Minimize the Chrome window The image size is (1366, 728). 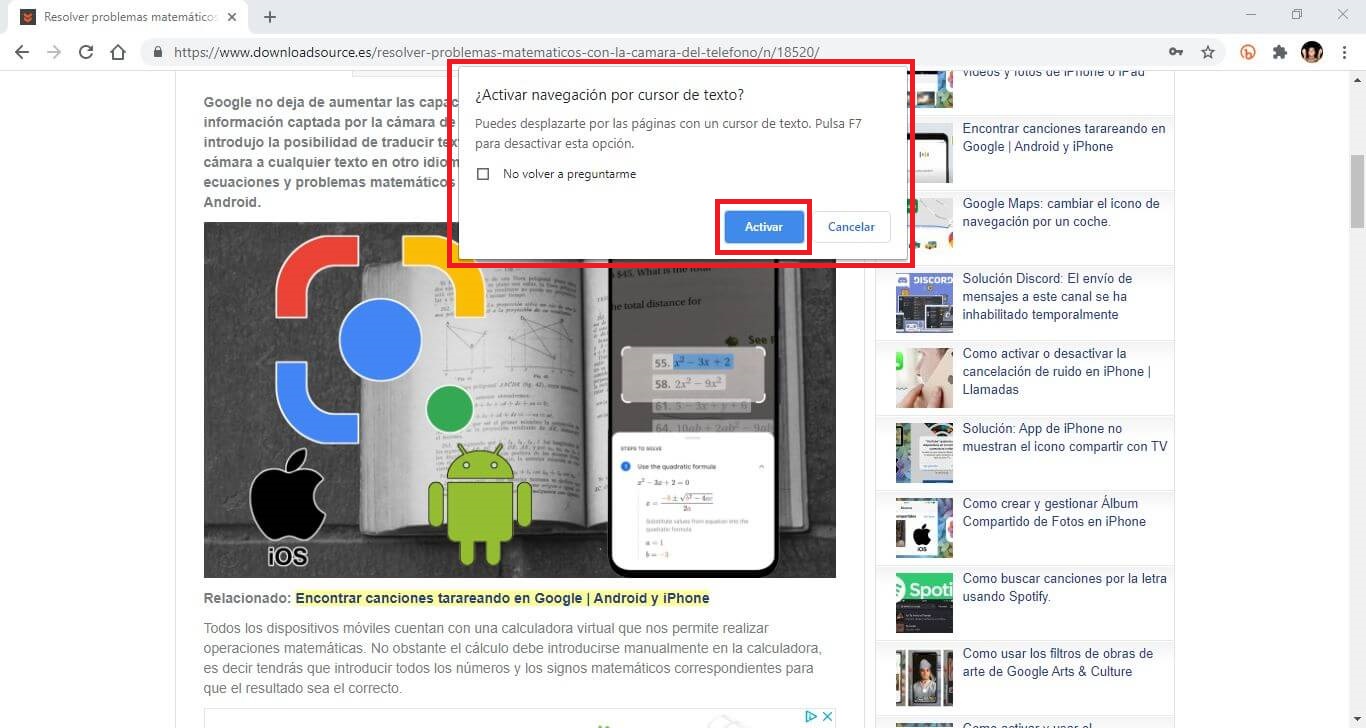[x=1251, y=15]
